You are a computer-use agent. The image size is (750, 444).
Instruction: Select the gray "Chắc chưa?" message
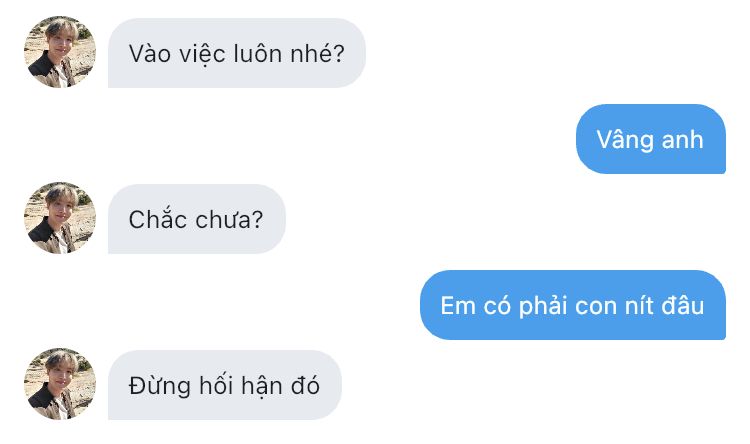click(197, 219)
